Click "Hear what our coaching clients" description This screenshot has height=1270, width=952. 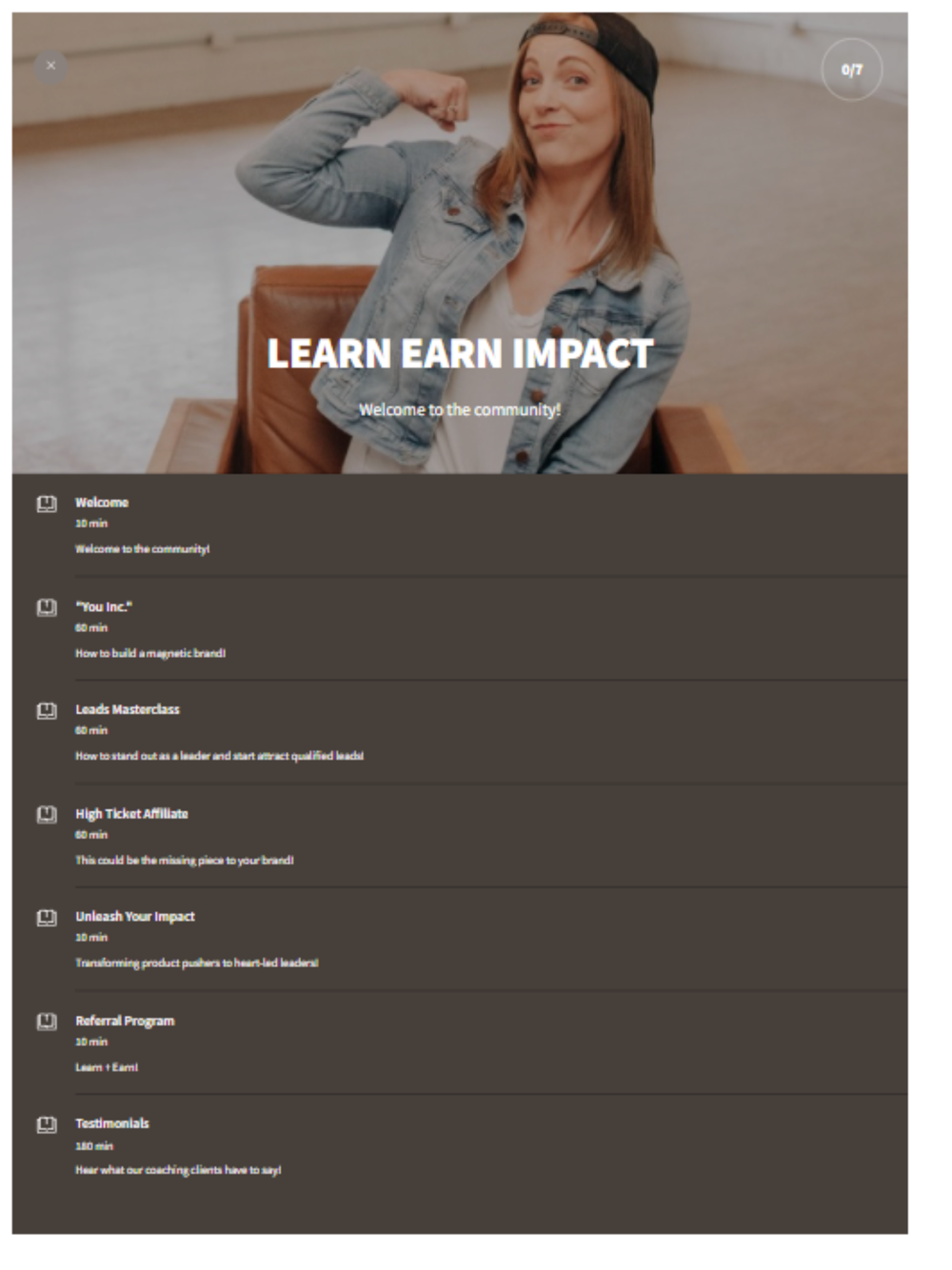178,1170
